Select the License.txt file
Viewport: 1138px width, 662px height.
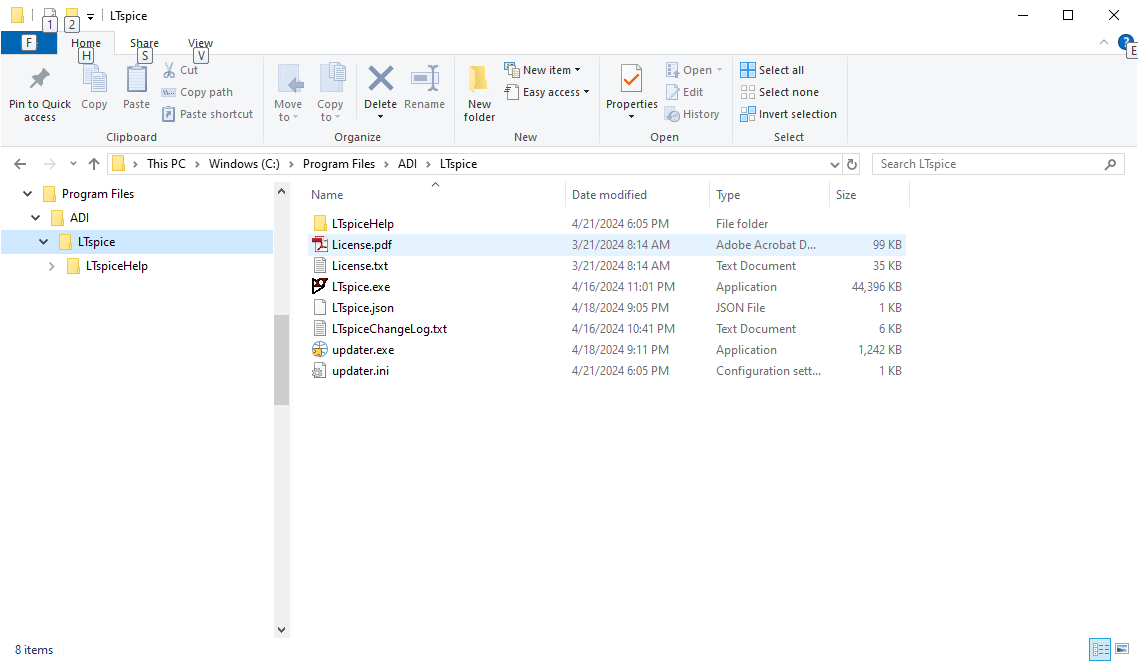359,266
